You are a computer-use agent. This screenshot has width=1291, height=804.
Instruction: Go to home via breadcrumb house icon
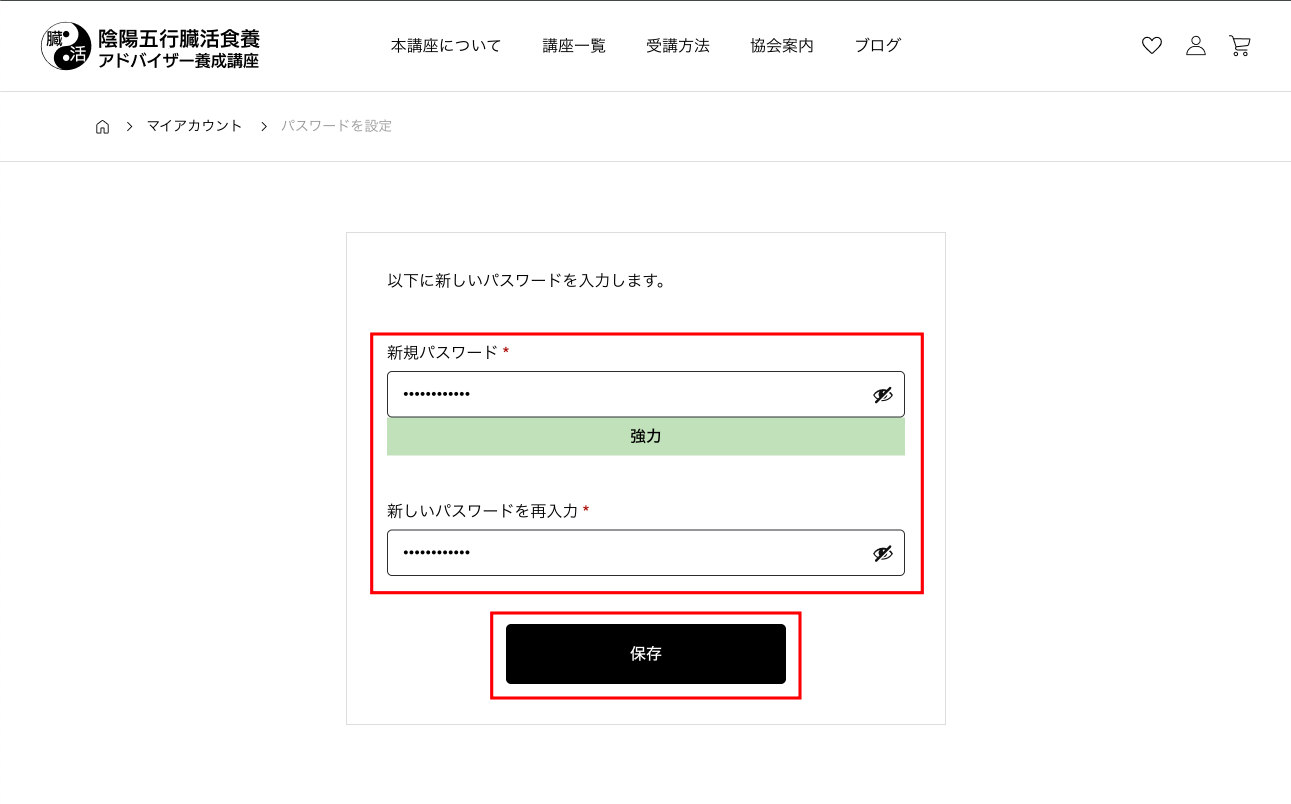[x=102, y=126]
